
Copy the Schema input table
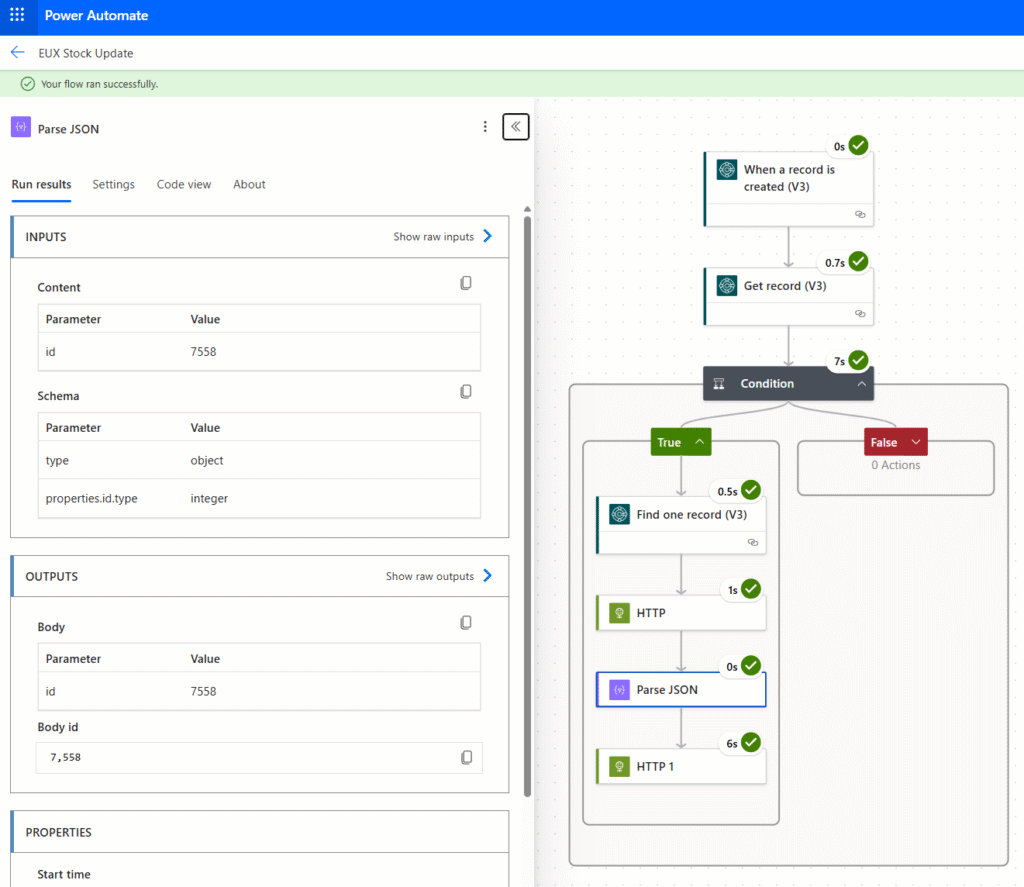coord(466,391)
